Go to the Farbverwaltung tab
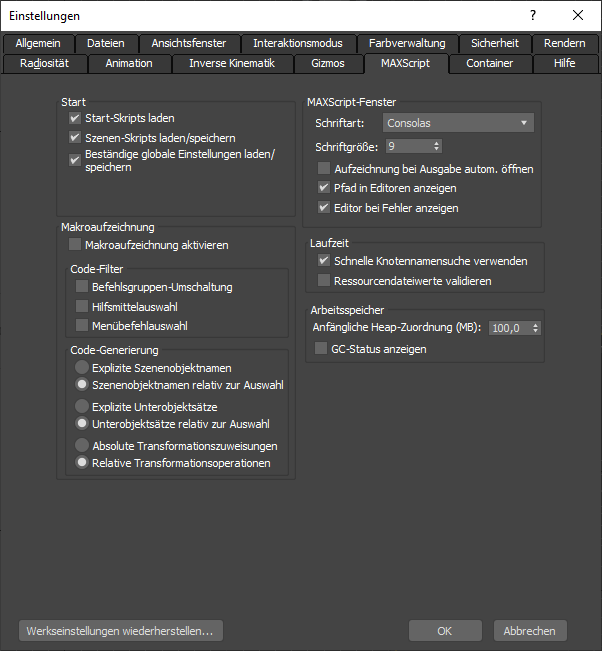The width and height of the screenshot is (602, 651). point(406,43)
